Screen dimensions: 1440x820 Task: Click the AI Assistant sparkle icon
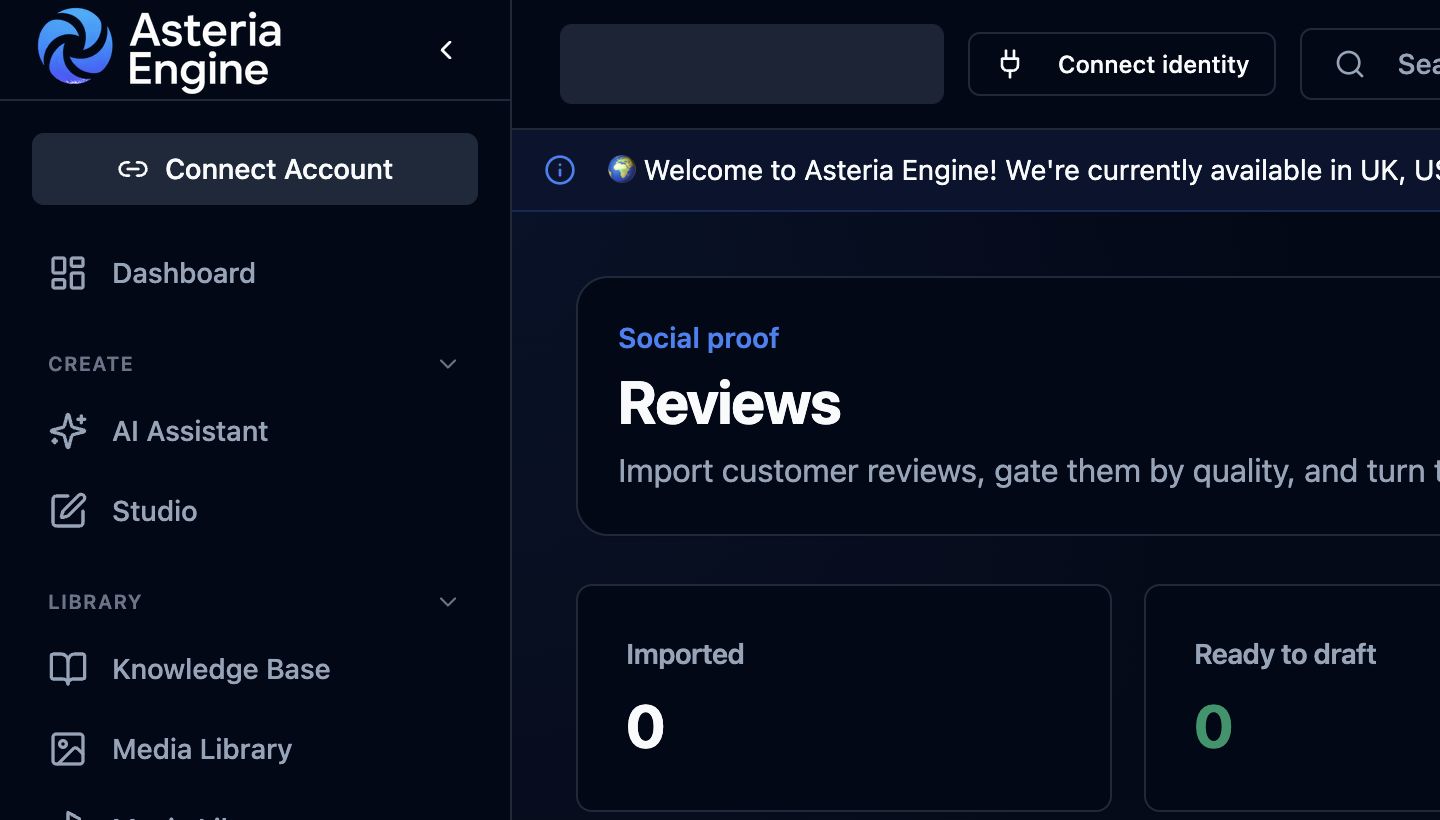click(x=68, y=431)
